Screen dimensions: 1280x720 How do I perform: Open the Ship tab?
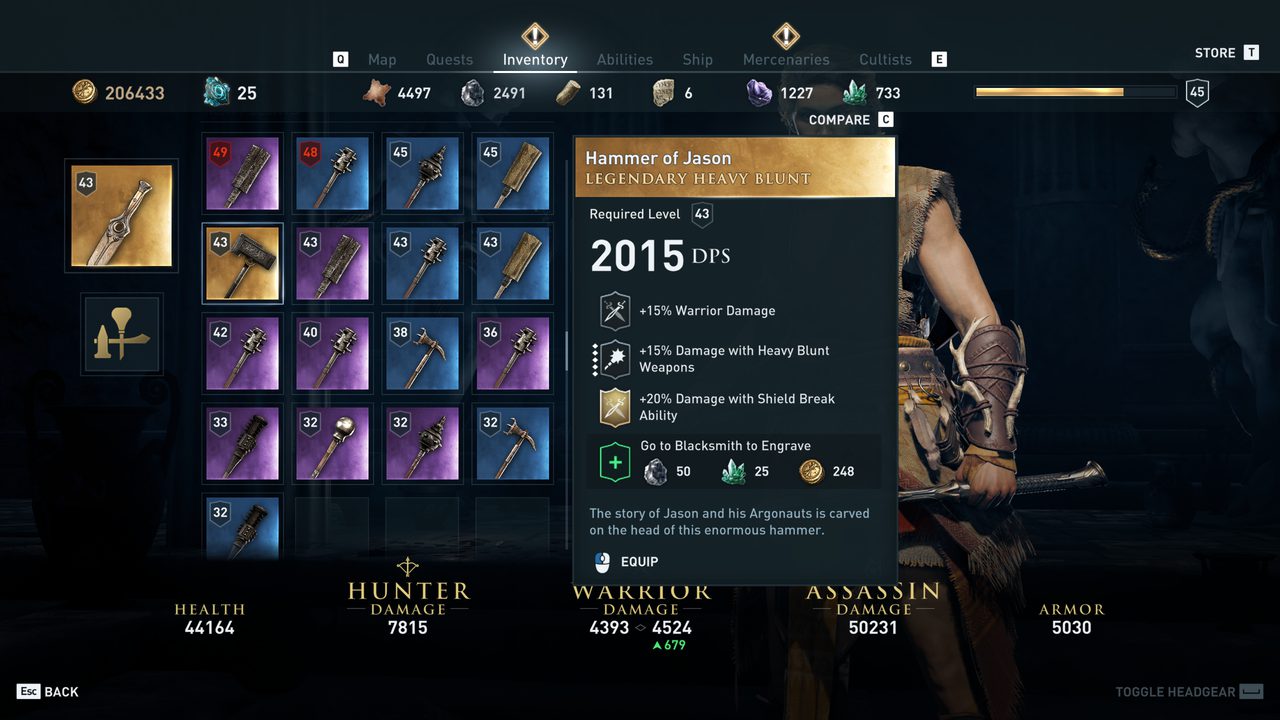[698, 60]
